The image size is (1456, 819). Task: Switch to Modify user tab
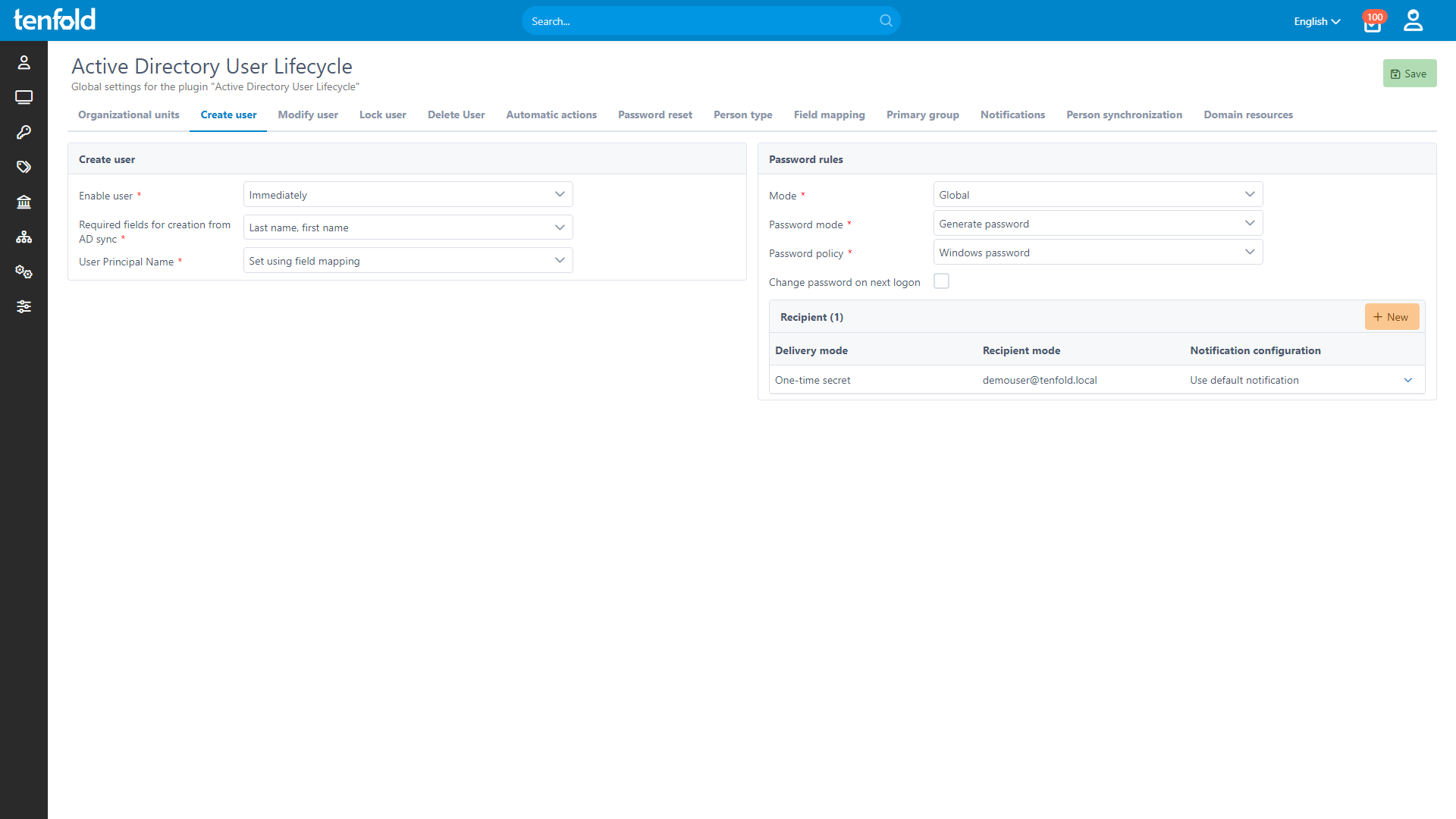[x=308, y=115]
